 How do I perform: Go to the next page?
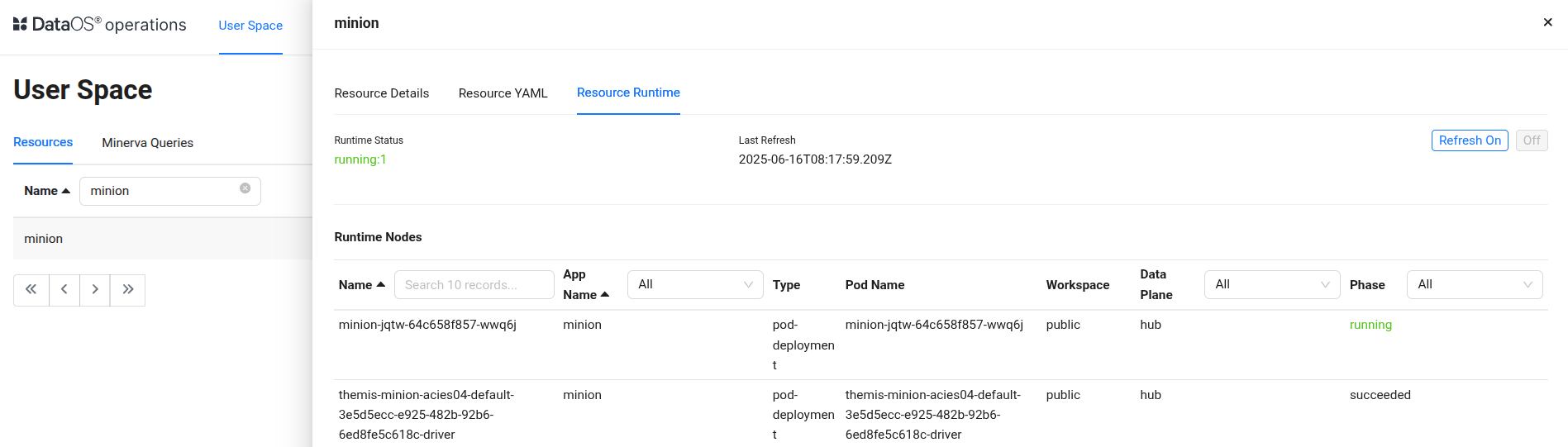point(95,290)
